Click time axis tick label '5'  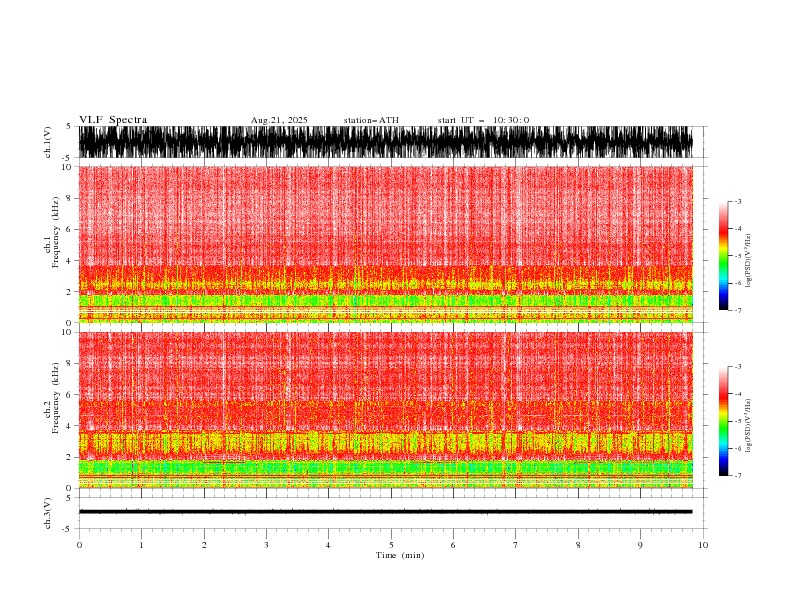pyautogui.click(x=391, y=545)
